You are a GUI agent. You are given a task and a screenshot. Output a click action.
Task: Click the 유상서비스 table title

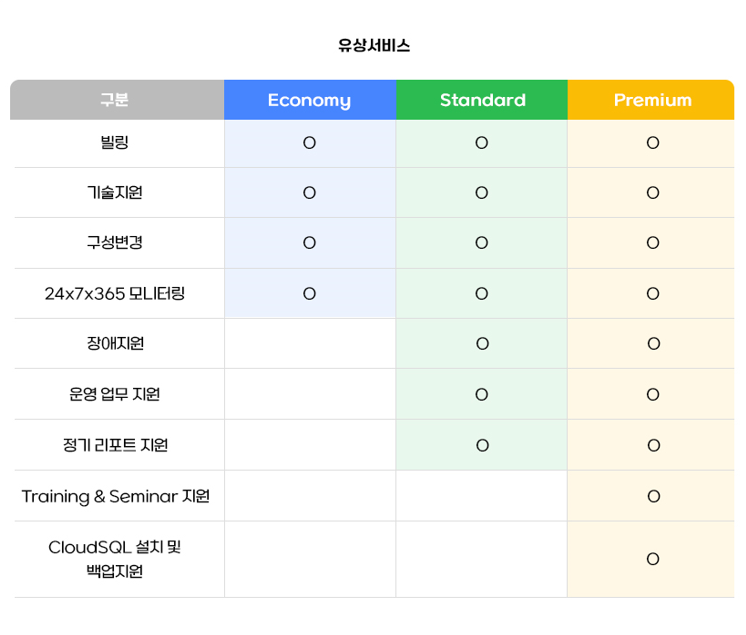point(374,46)
